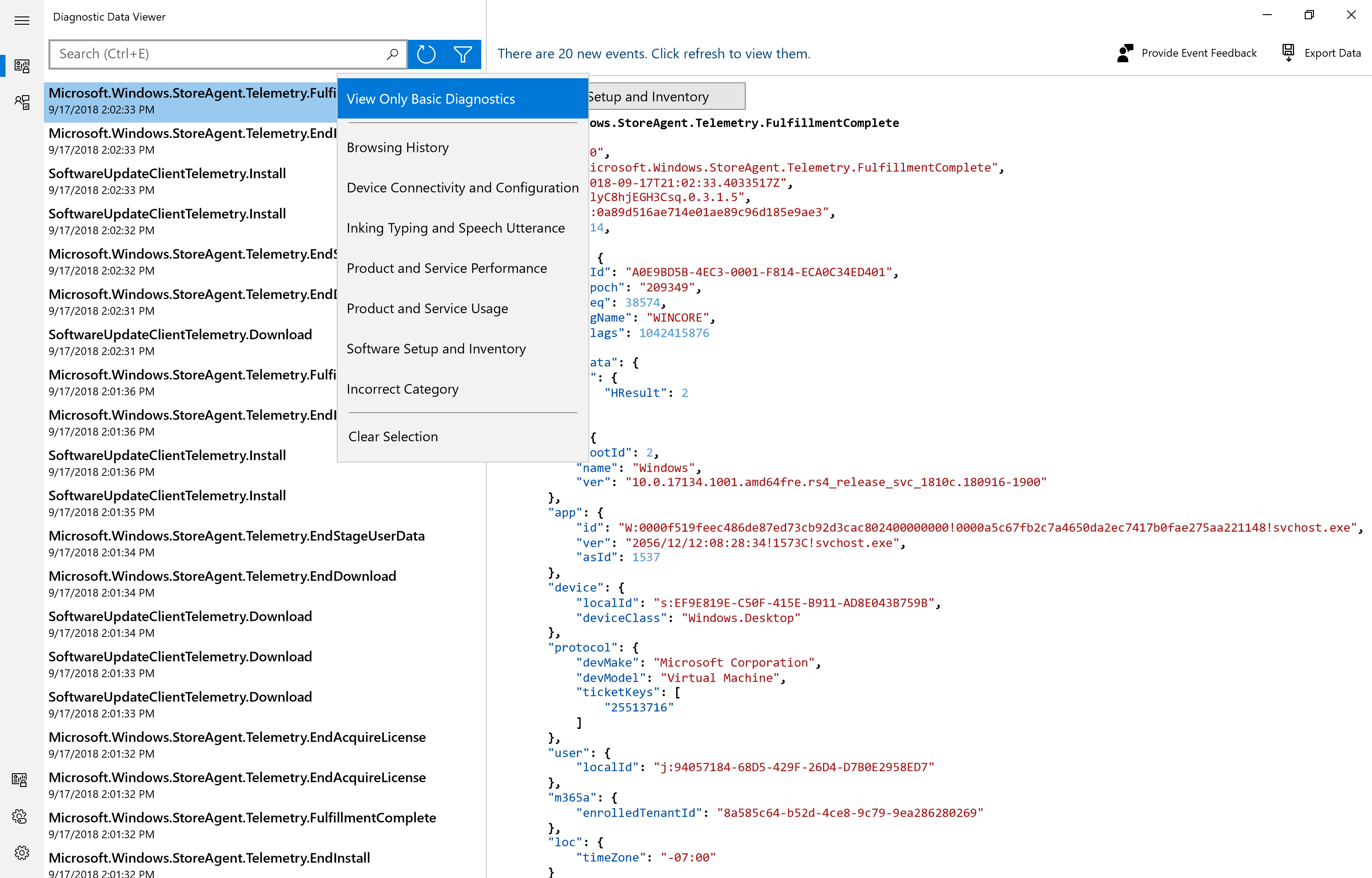Click the Diagnostic Data sidebar icon

22,66
